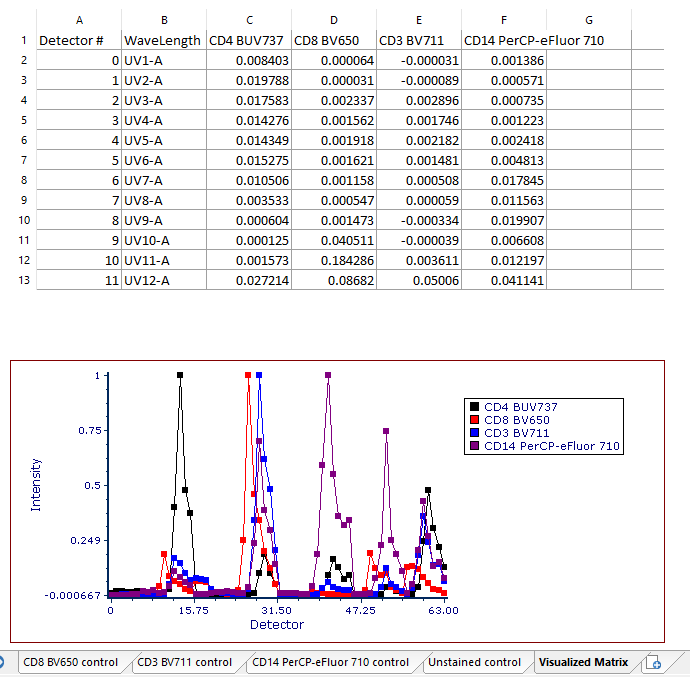Click the red CD8 BV650 legend swatch

[474, 420]
